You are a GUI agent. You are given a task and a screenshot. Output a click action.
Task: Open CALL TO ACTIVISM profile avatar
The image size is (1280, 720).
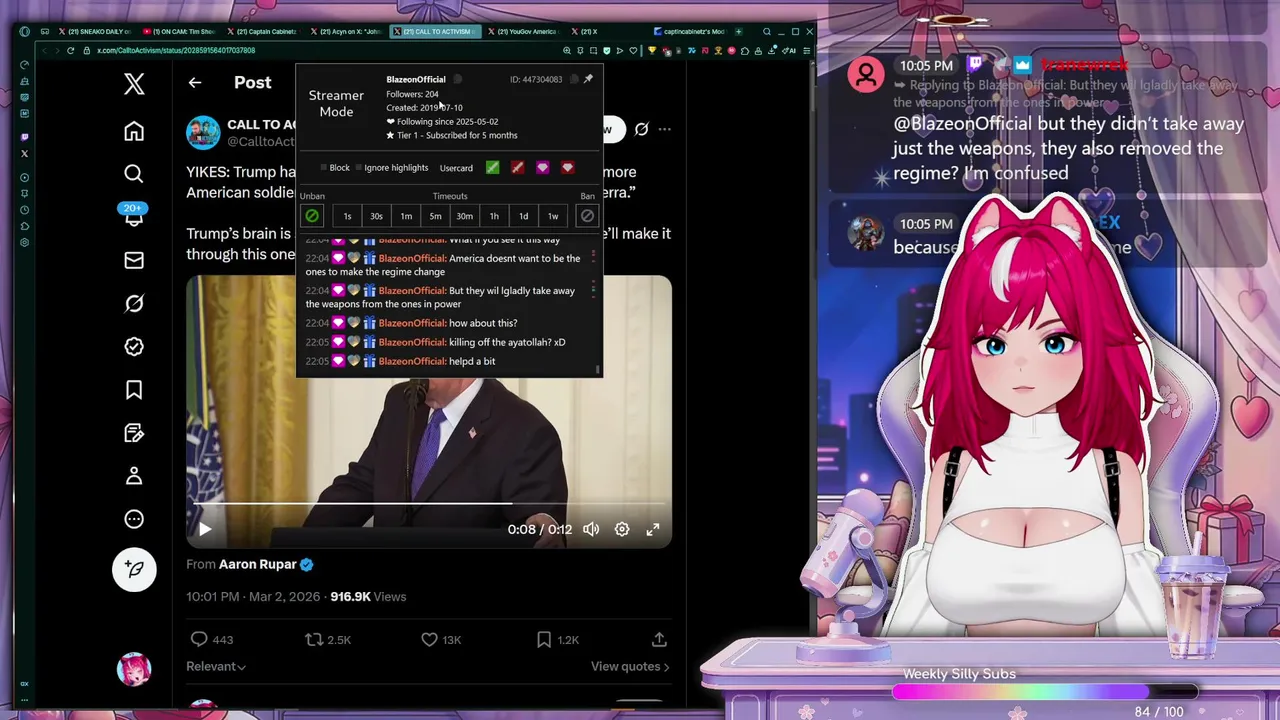point(203,131)
